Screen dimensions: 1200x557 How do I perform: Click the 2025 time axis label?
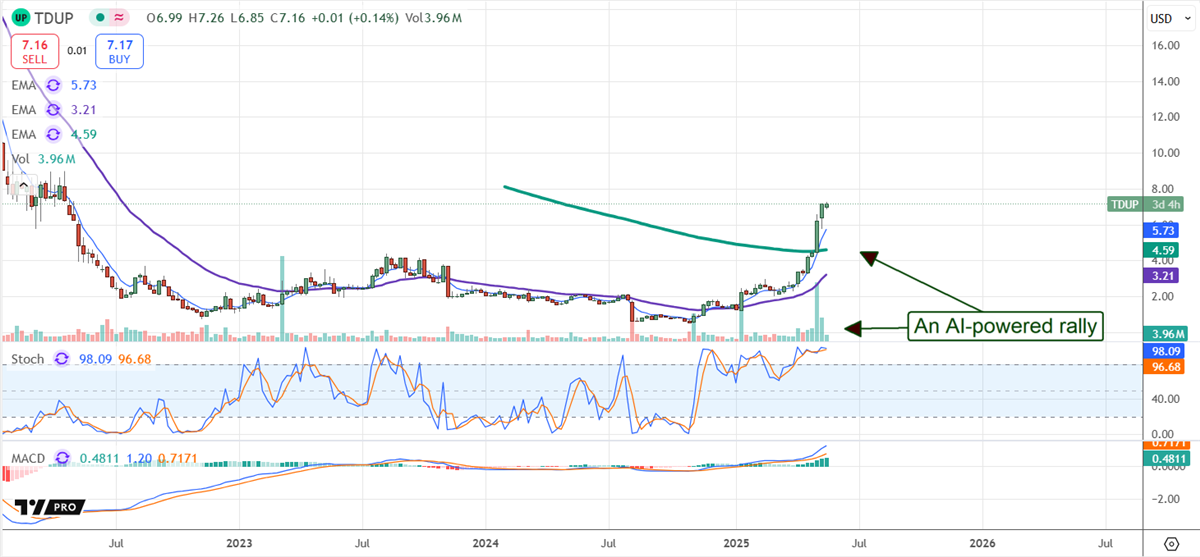pos(736,543)
